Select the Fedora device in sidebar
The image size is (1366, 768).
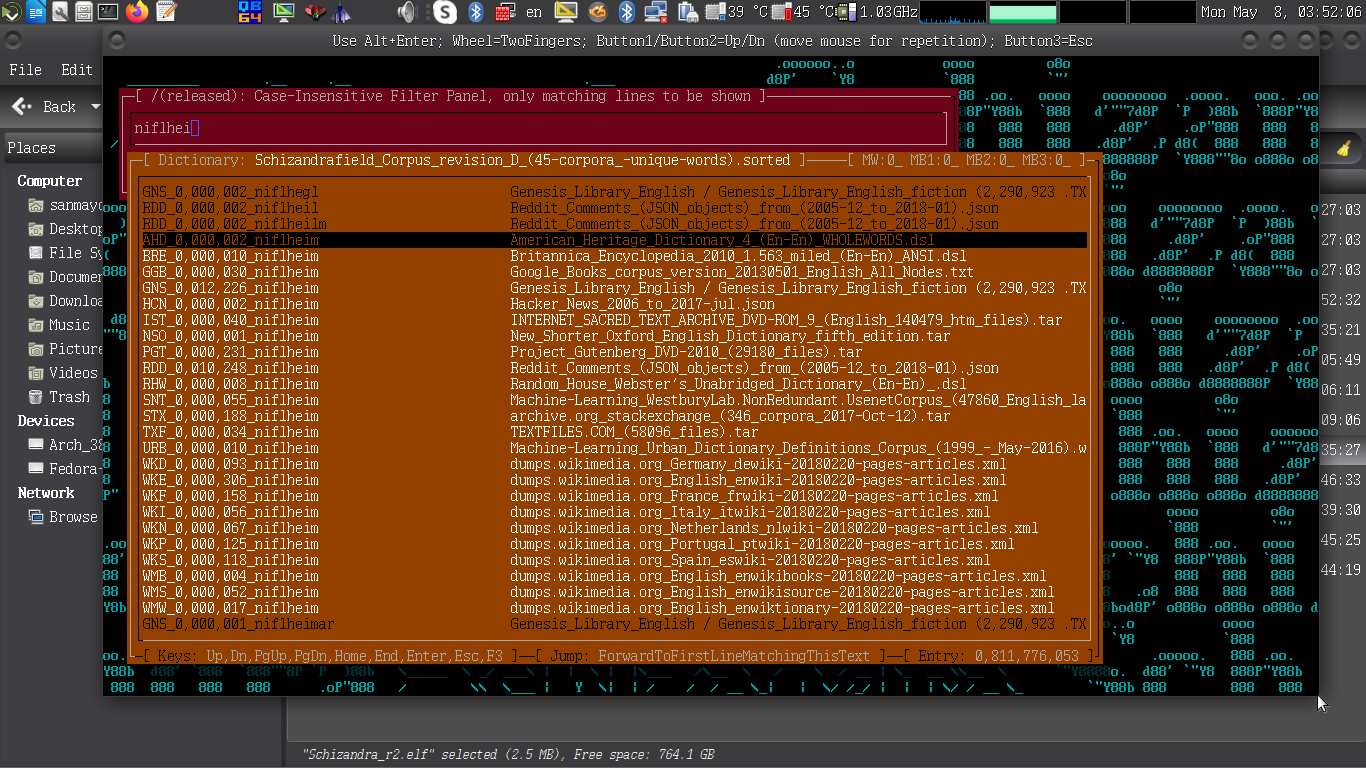65,469
